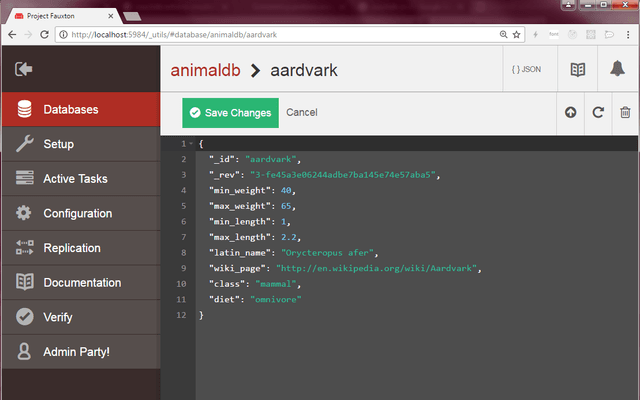640x400 pixels.
Task: Delete document with the trash icon
Action: click(625, 112)
